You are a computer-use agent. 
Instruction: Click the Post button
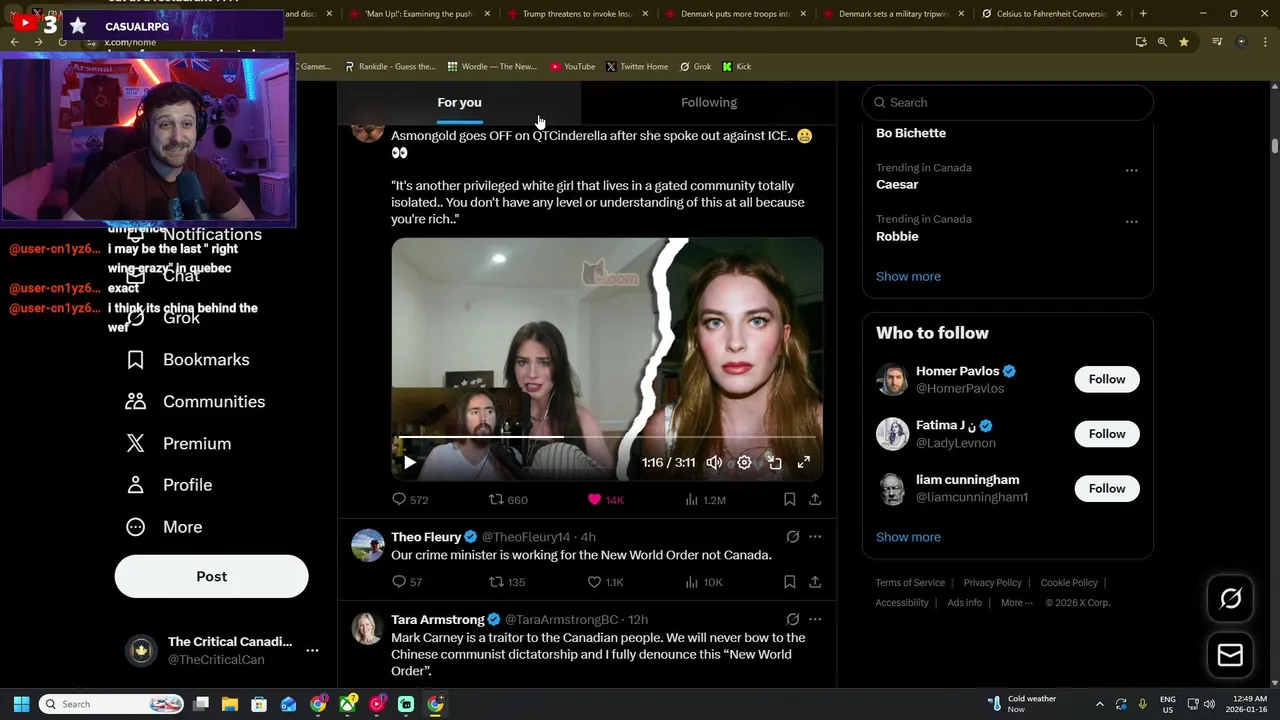tap(212, 577)
